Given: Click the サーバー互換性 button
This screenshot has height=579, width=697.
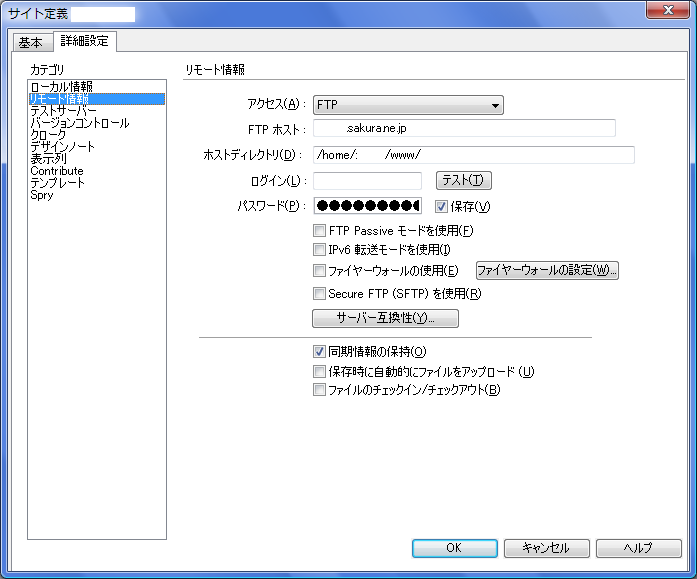Looking at the screenshot, I should coord(385,319).
